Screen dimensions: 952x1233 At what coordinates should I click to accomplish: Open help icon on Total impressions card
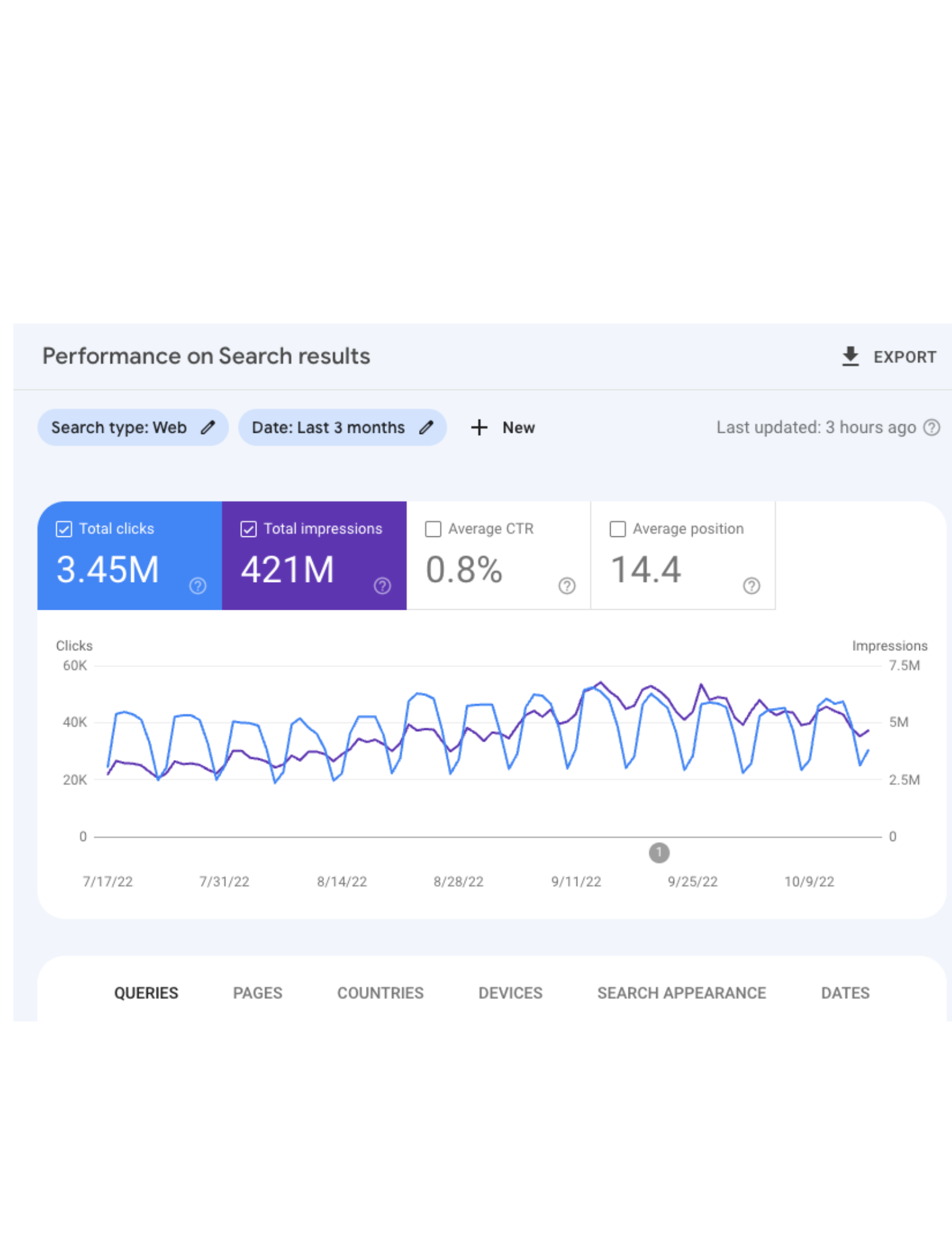[x=382, y=586]
